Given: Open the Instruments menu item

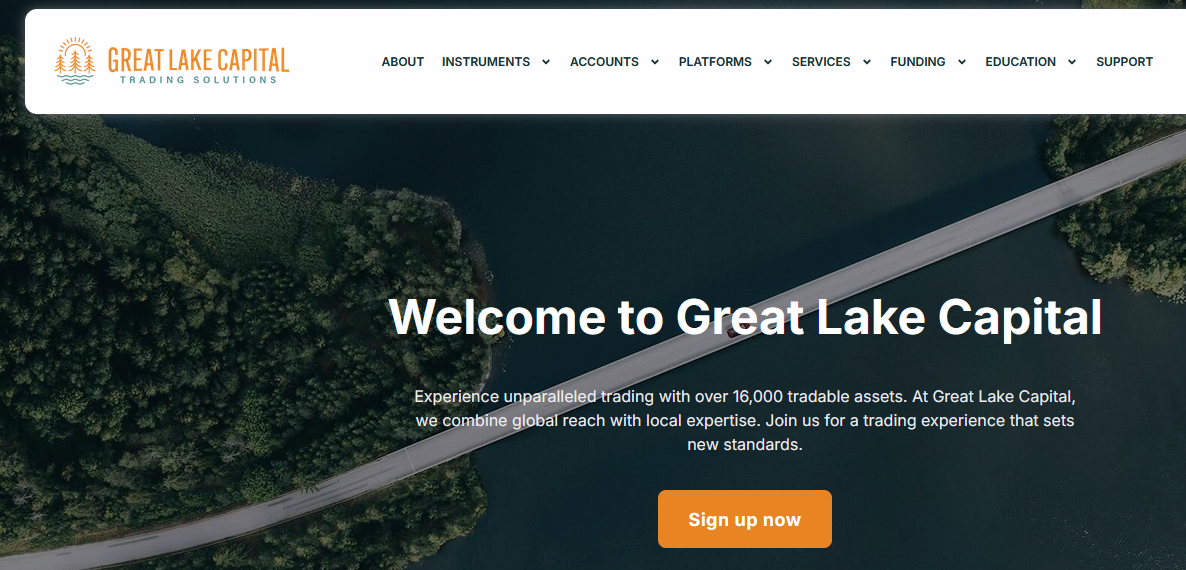Looking at the screenshot, I should (x=486, y=62).
